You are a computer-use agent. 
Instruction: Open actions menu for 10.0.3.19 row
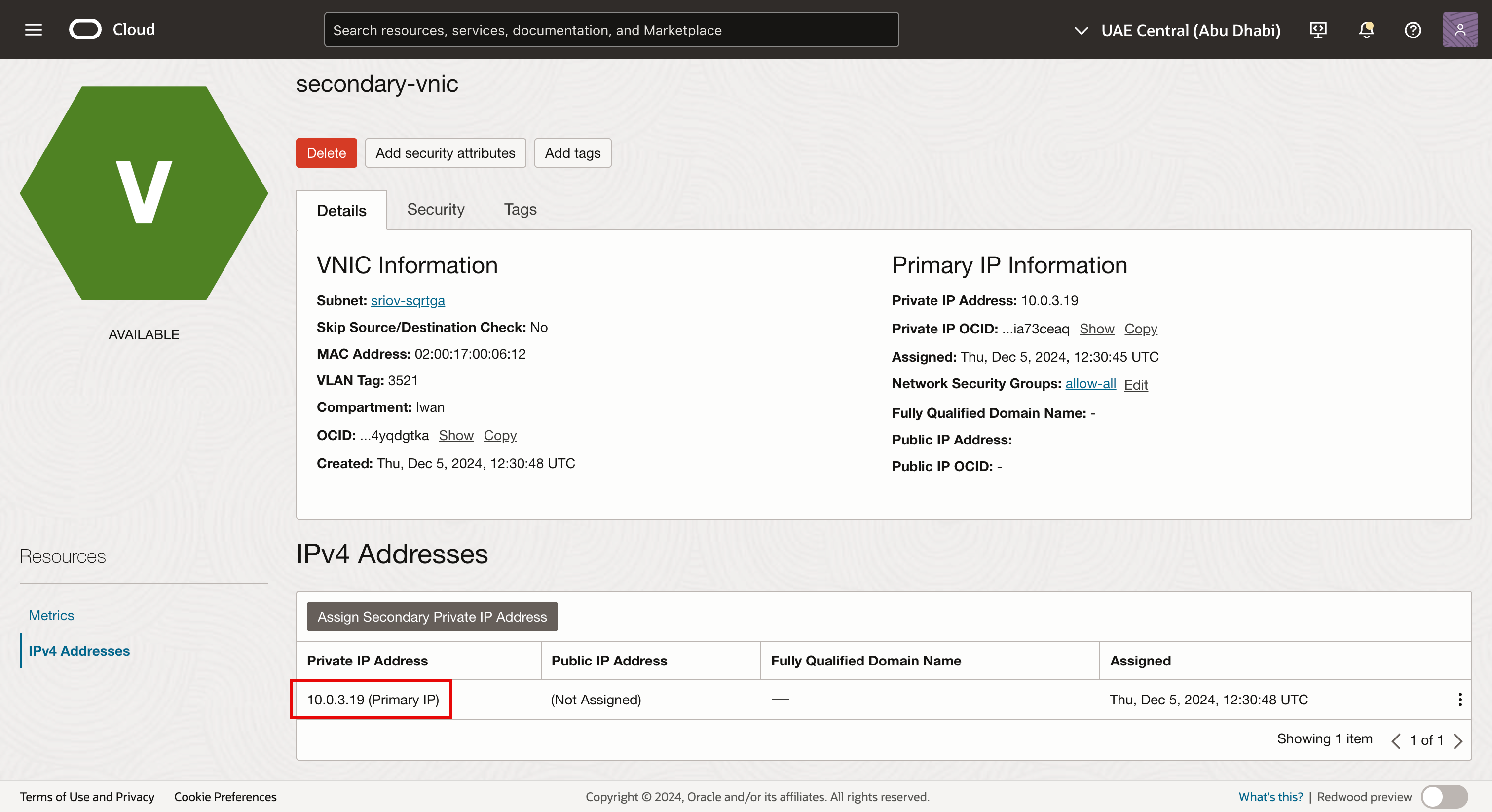click(1459, 699)
